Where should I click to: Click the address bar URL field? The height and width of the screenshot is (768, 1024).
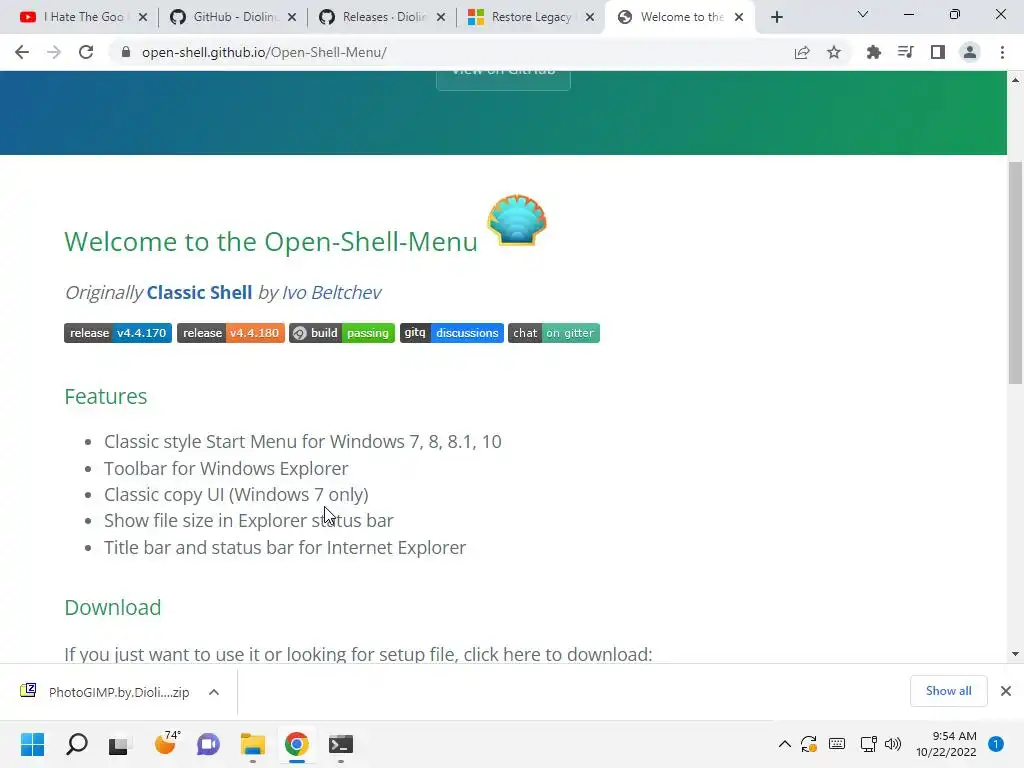(451, 52)
